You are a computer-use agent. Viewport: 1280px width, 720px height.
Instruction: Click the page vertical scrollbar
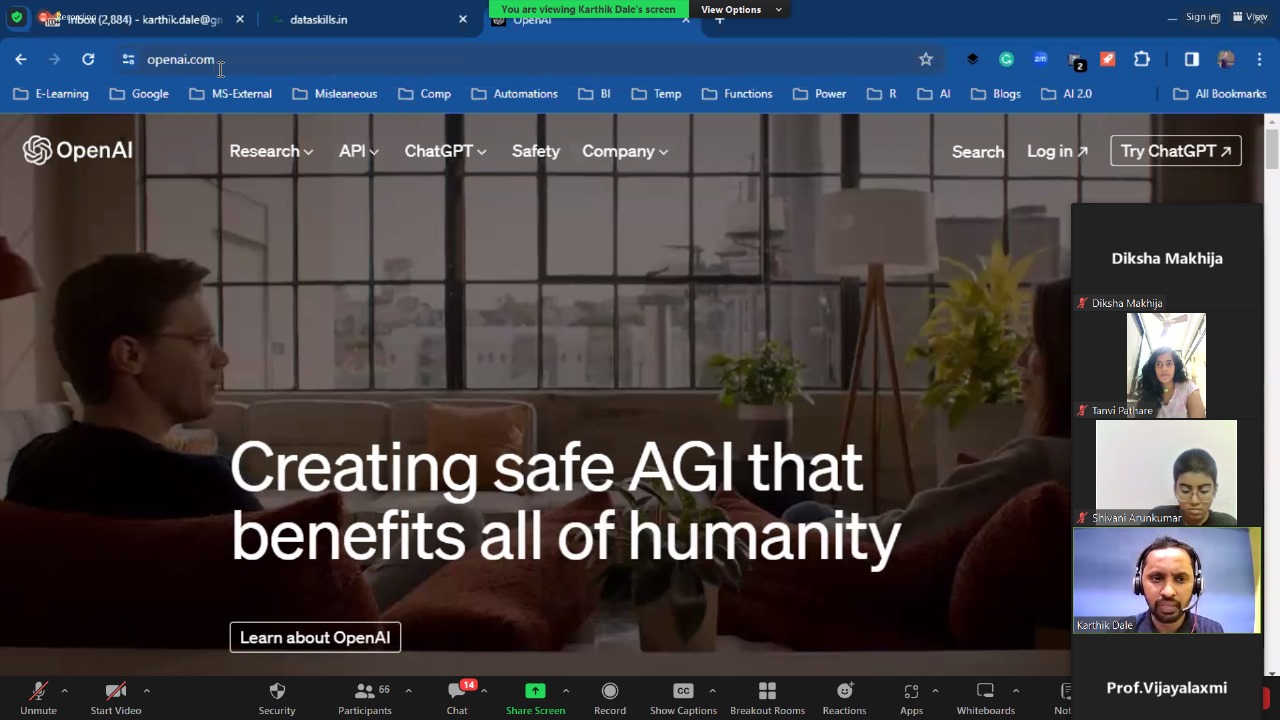[1272, 148]
